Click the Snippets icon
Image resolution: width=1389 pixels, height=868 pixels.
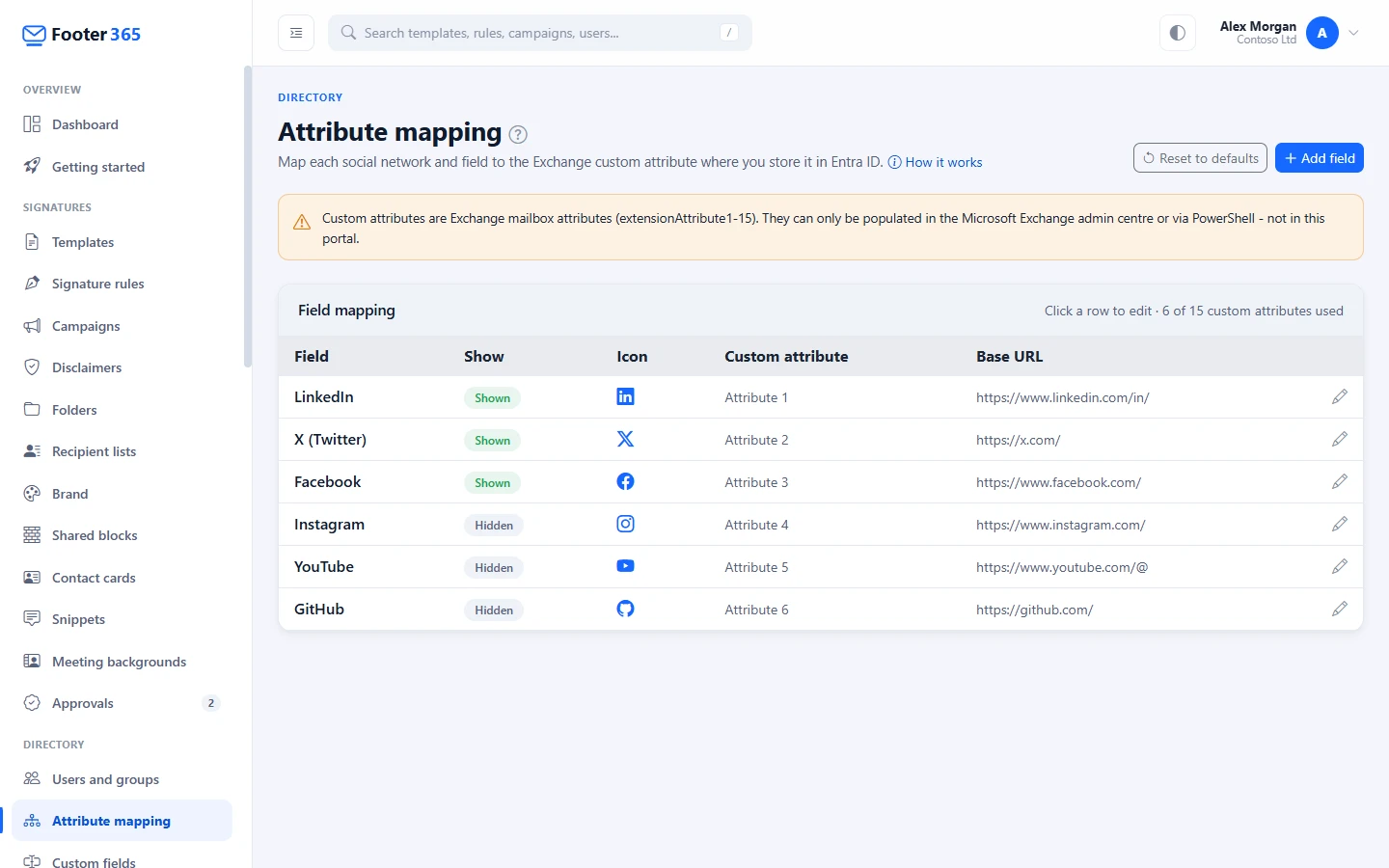point(32,618)
